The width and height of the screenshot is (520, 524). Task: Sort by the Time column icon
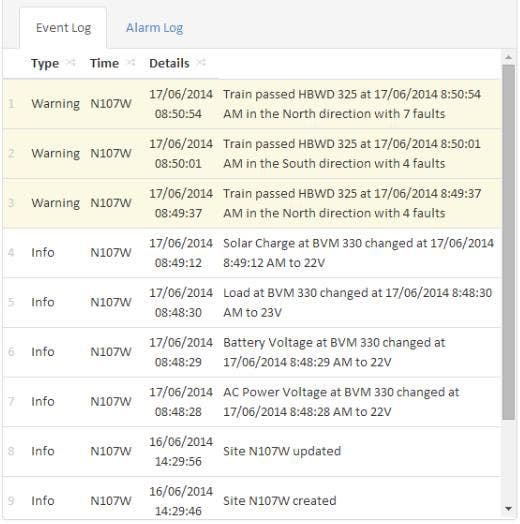(130, 62)
